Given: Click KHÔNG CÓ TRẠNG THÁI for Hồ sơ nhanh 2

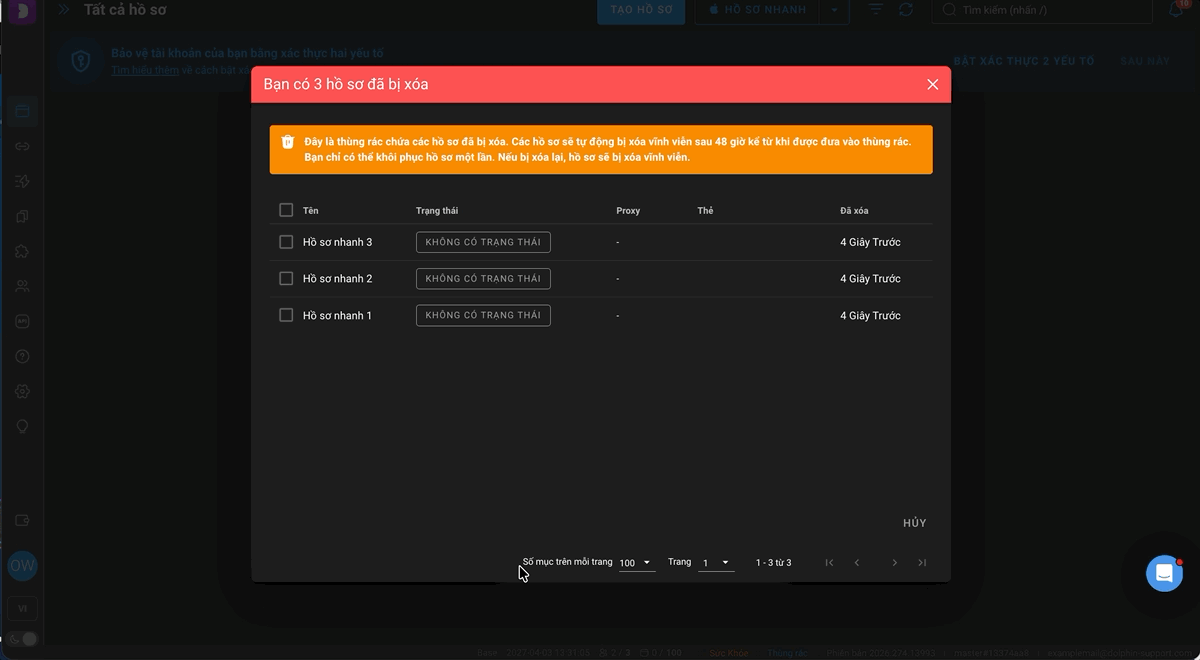Looking at the screenshot, I should point(483,278).
